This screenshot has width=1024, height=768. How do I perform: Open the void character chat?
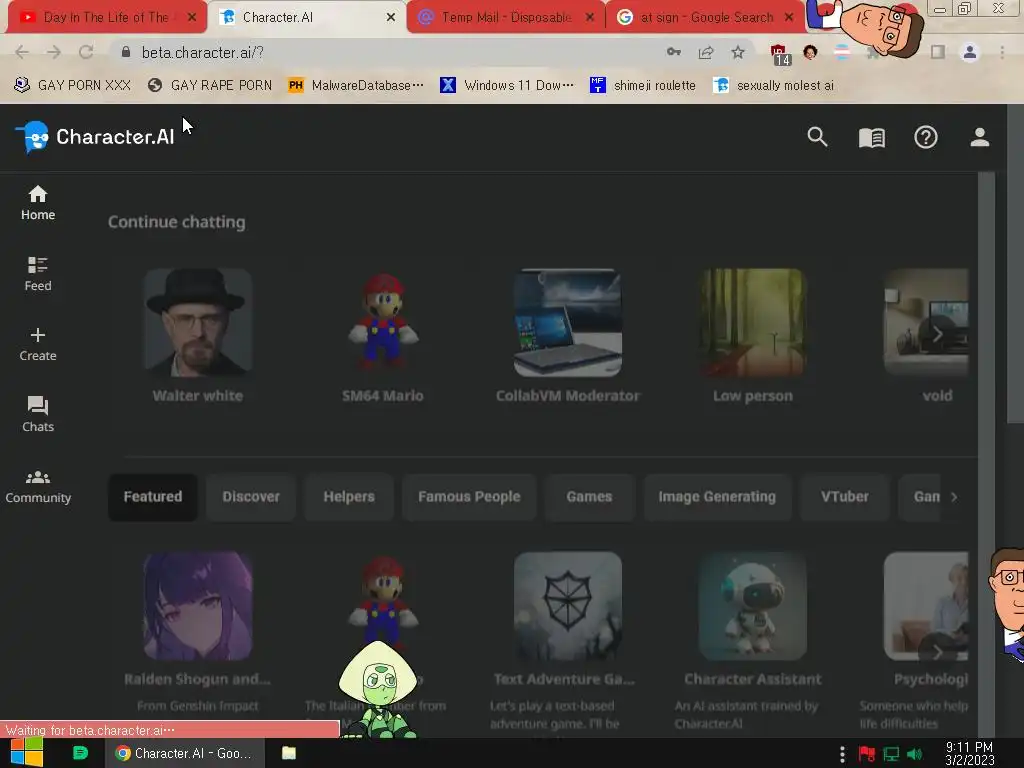coord(927,337)
